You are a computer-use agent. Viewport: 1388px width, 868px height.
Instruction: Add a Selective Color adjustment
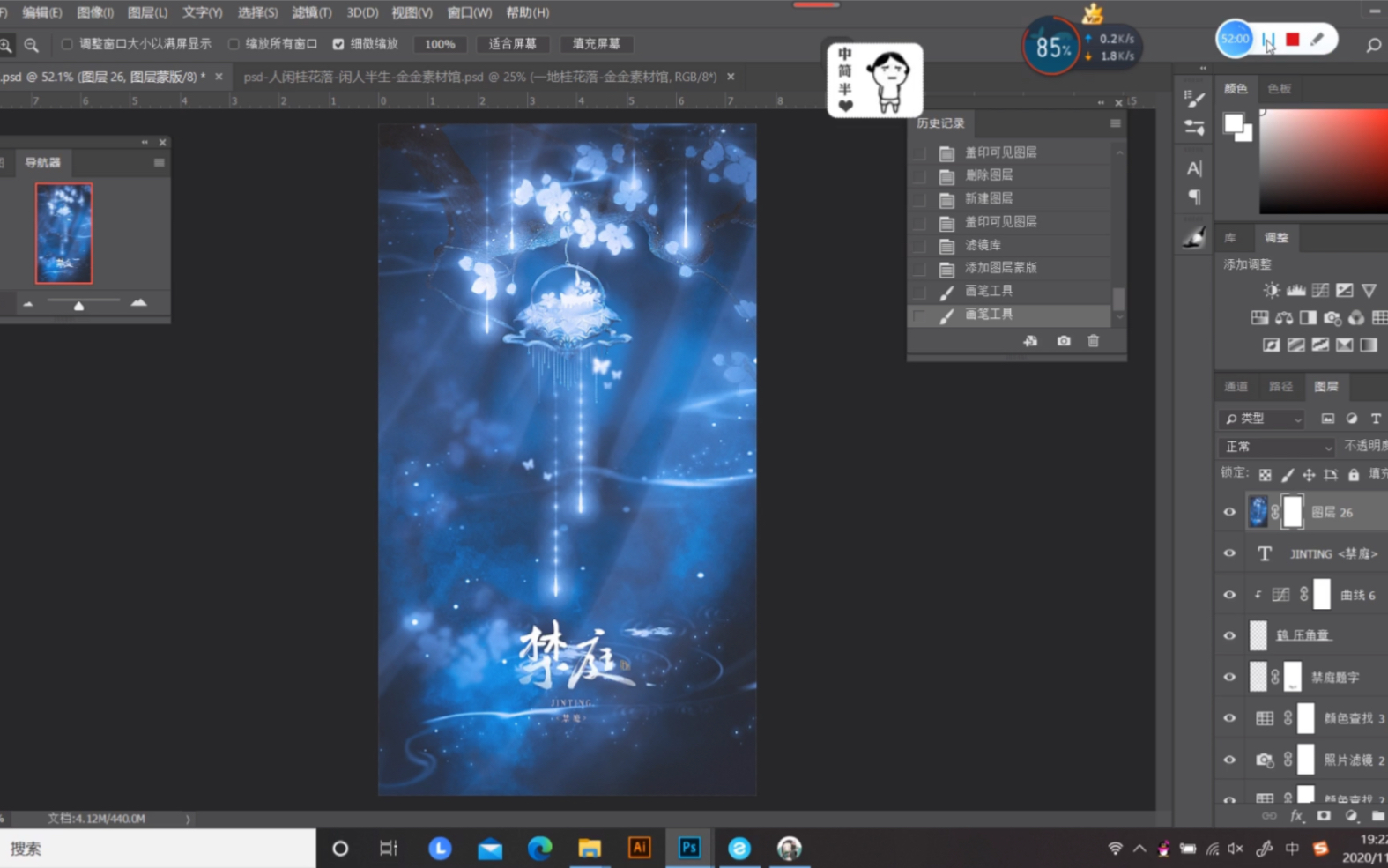1344,345
